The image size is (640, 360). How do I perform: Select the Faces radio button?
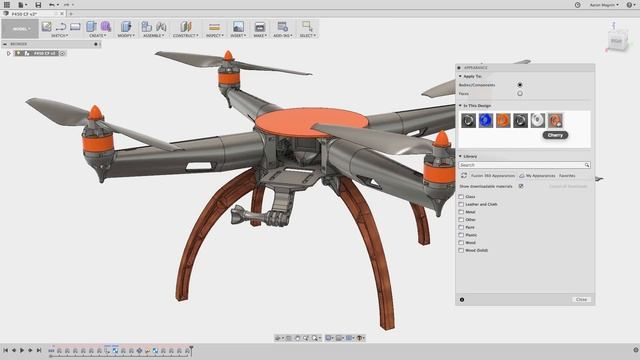coord(520,93)
